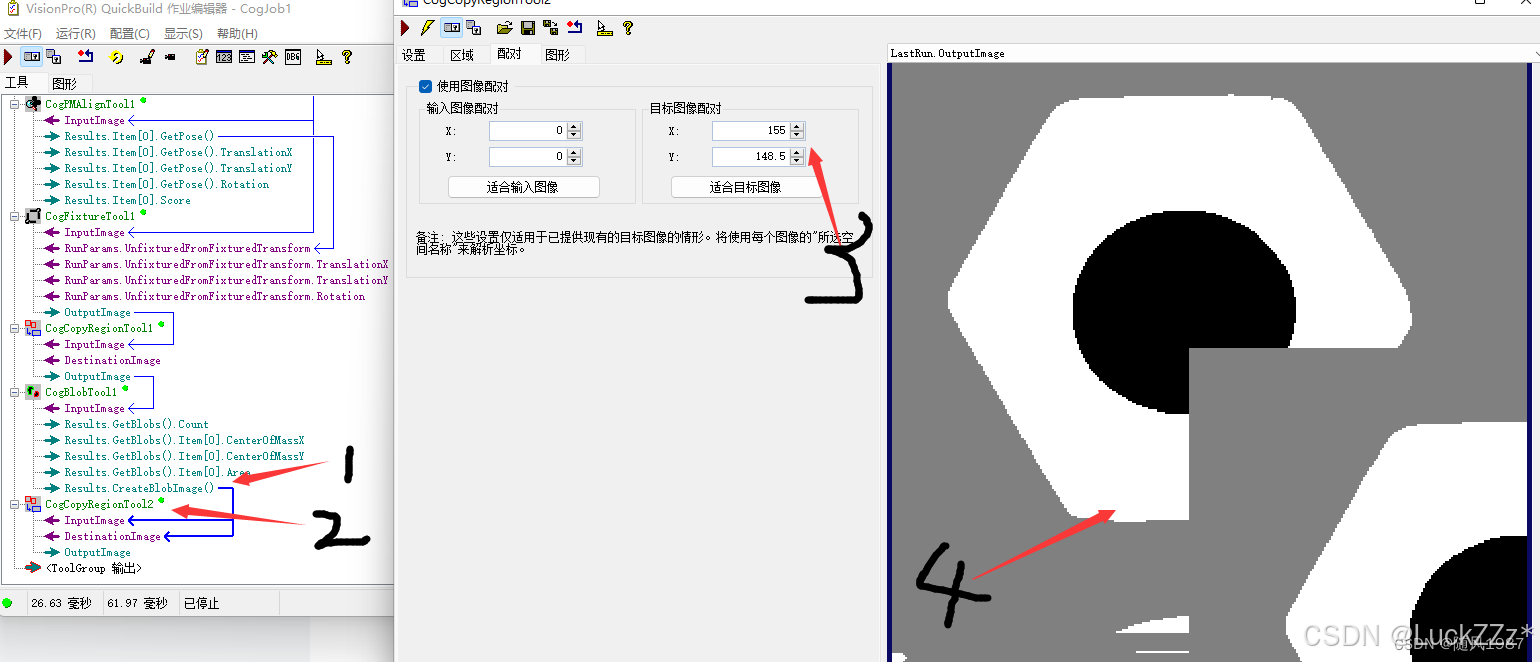Click the yellow circular run-continuous icon

coord(116,57)
